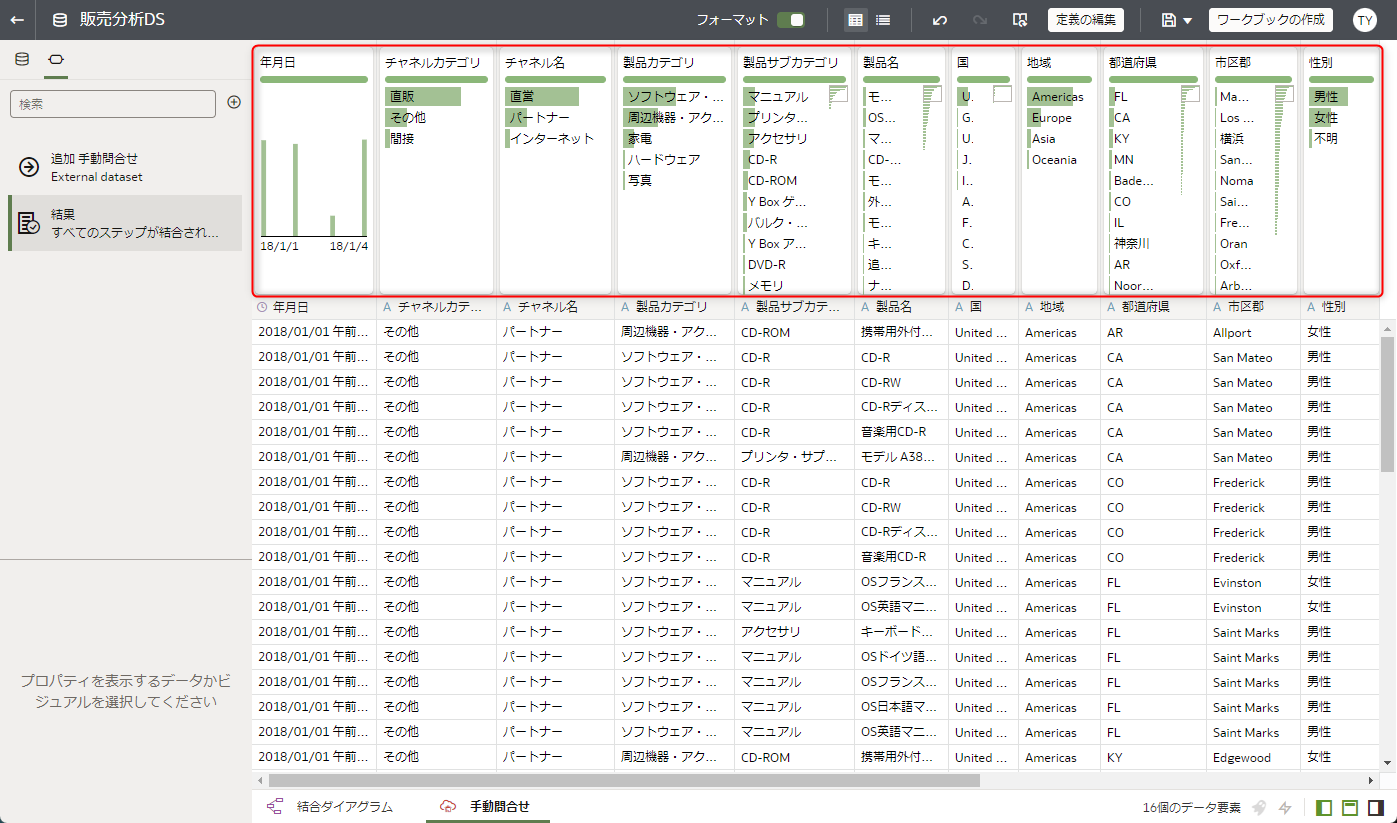Click the quality bar of チャネルカテゴリ tile
Image resolution: width=1397 pixels, height=823 pixels.
click(436, 79)
